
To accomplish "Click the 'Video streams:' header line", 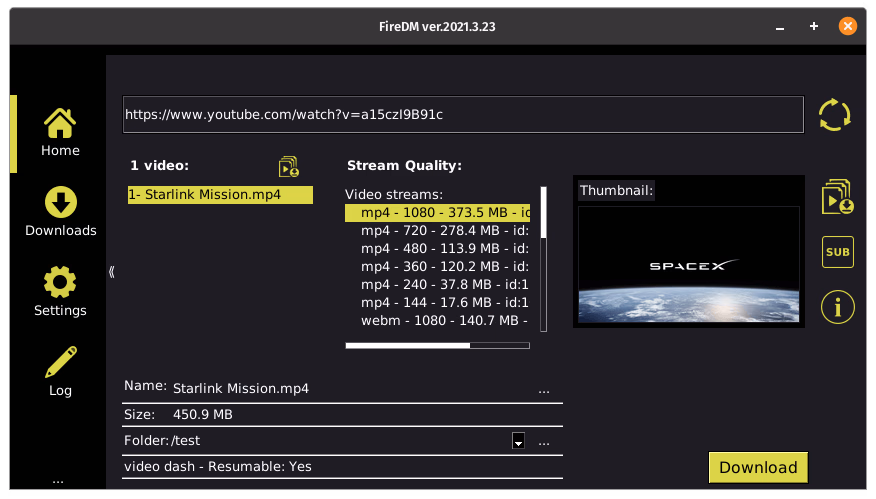I will point(394,194).
